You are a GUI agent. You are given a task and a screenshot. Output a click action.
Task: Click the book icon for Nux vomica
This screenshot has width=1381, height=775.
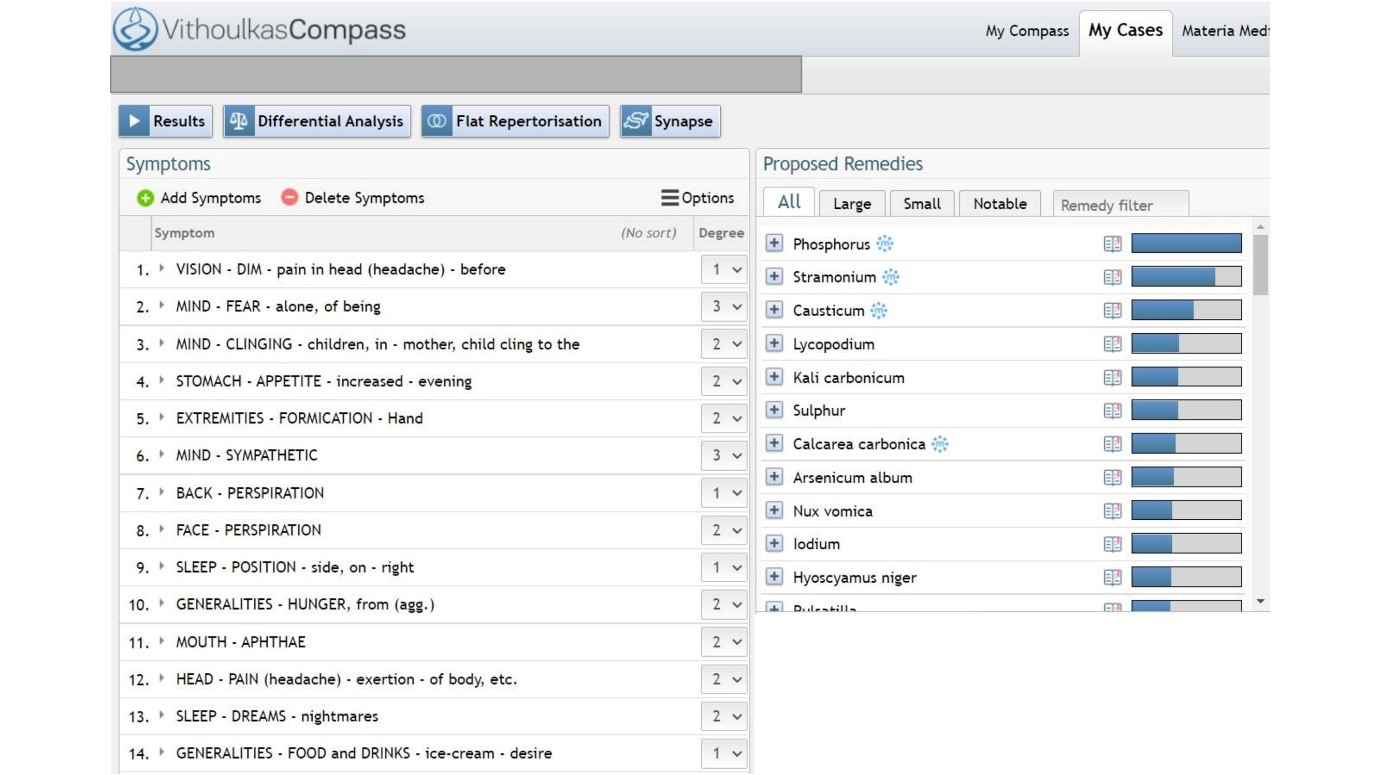[1112, 511]
